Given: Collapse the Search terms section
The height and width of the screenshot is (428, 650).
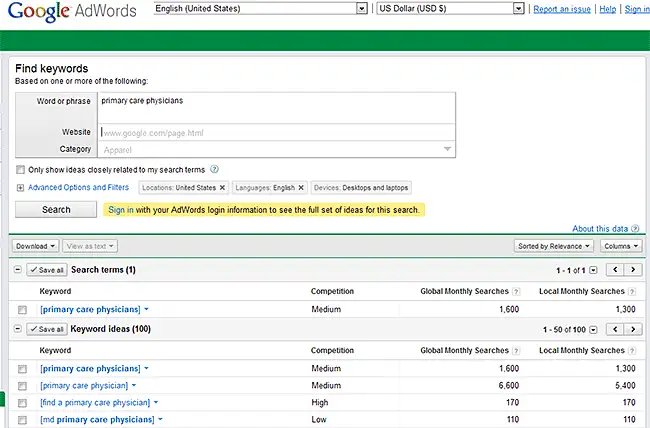Looking at the screenshot, I should pos(17,270).
